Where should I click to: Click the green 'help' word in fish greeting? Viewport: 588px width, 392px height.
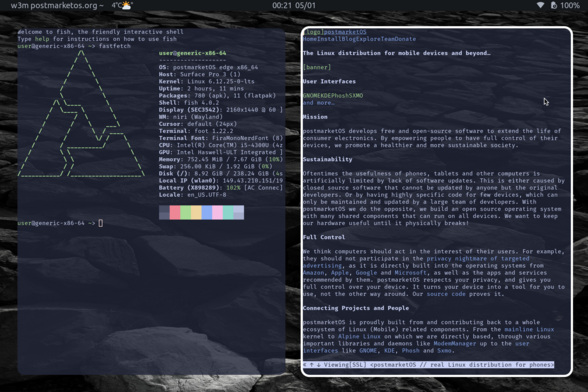click(x=42, y=39)
